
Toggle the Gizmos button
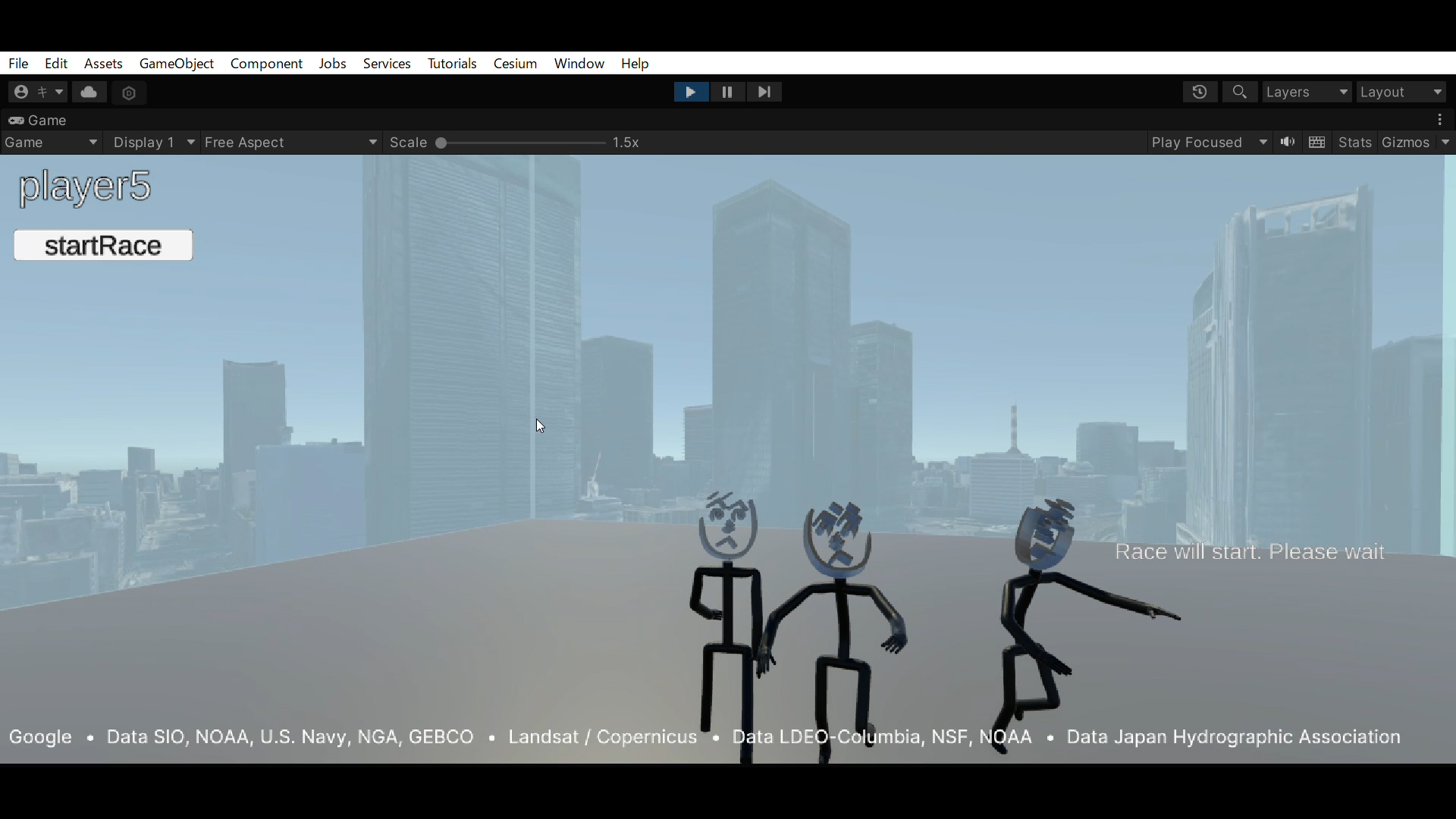click(x=1405, y=143)
